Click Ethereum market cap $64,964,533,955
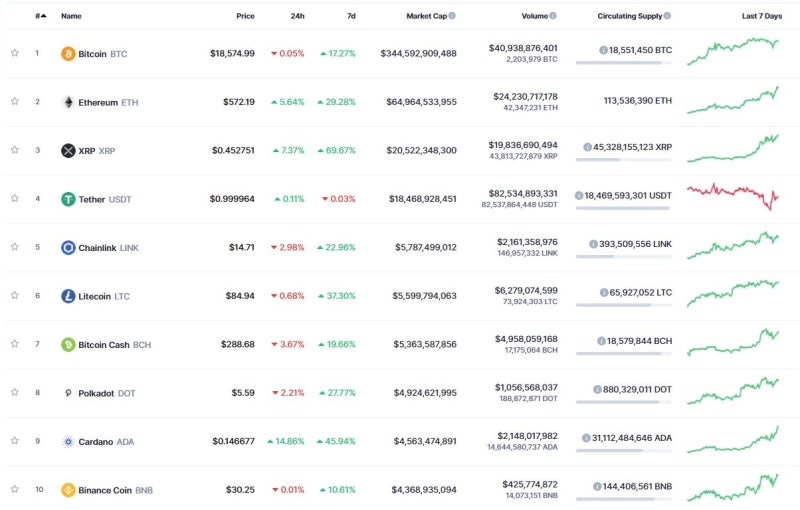This screenshot has width=800, height=510. point(421,102)
